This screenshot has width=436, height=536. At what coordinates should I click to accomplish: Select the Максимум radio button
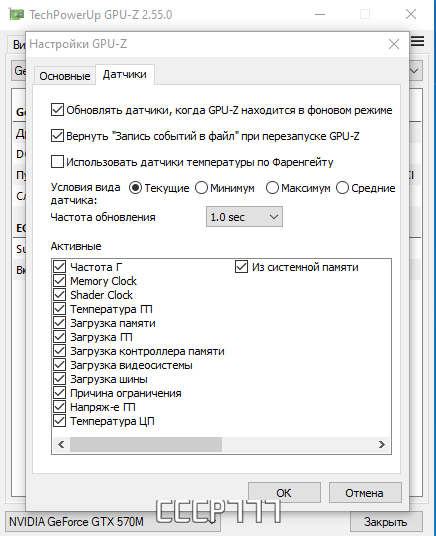(272, 188)
